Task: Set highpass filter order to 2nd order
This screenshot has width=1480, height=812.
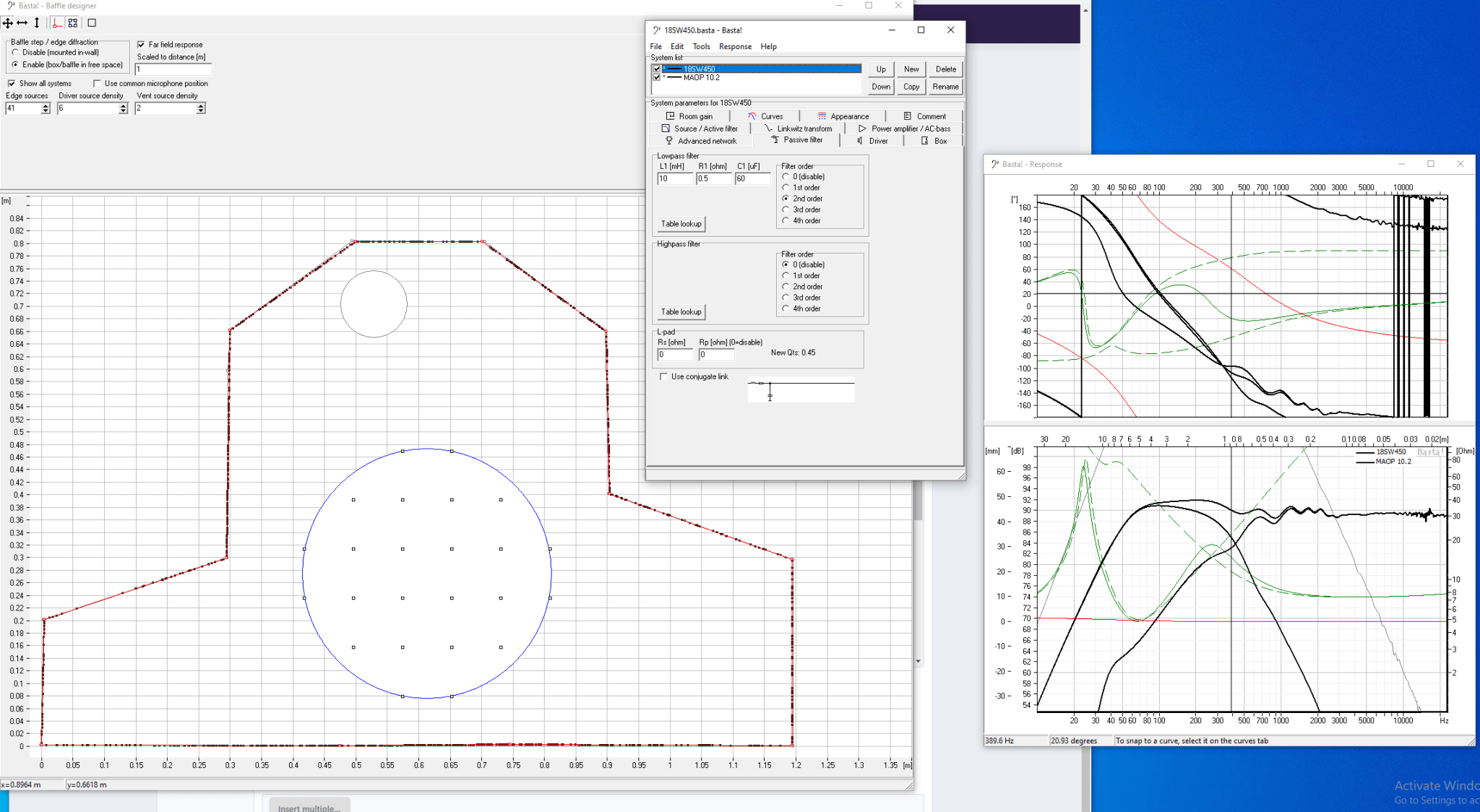Action: 786,287
